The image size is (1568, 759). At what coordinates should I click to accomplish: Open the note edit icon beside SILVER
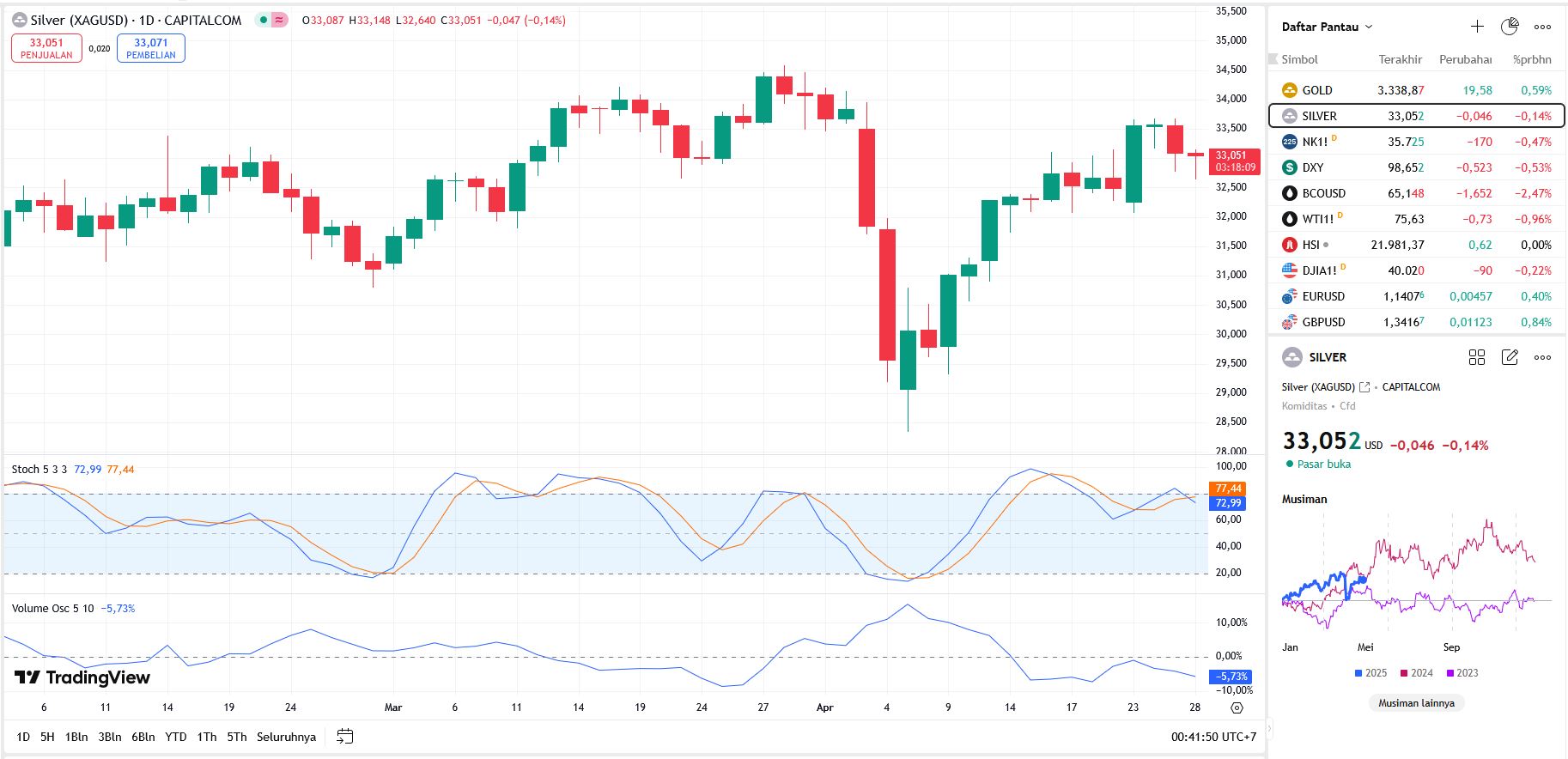(1510, 357)
